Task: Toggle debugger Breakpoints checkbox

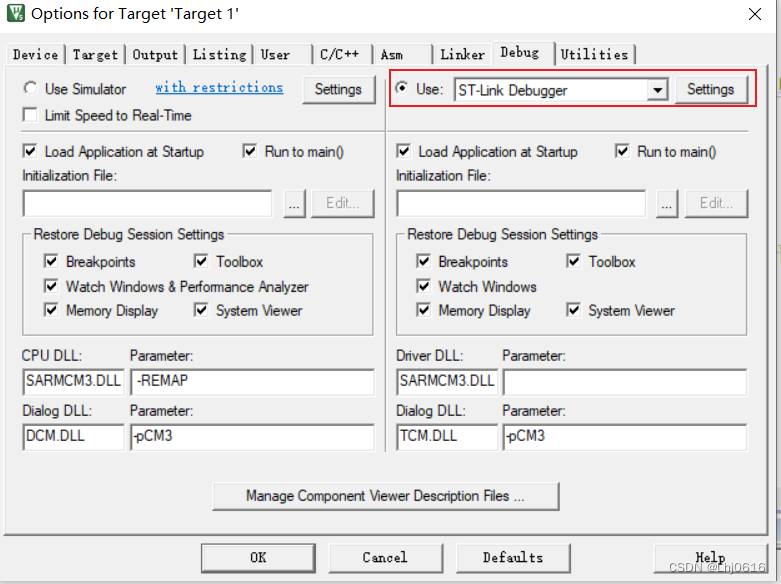Action: tap(423, 261)
